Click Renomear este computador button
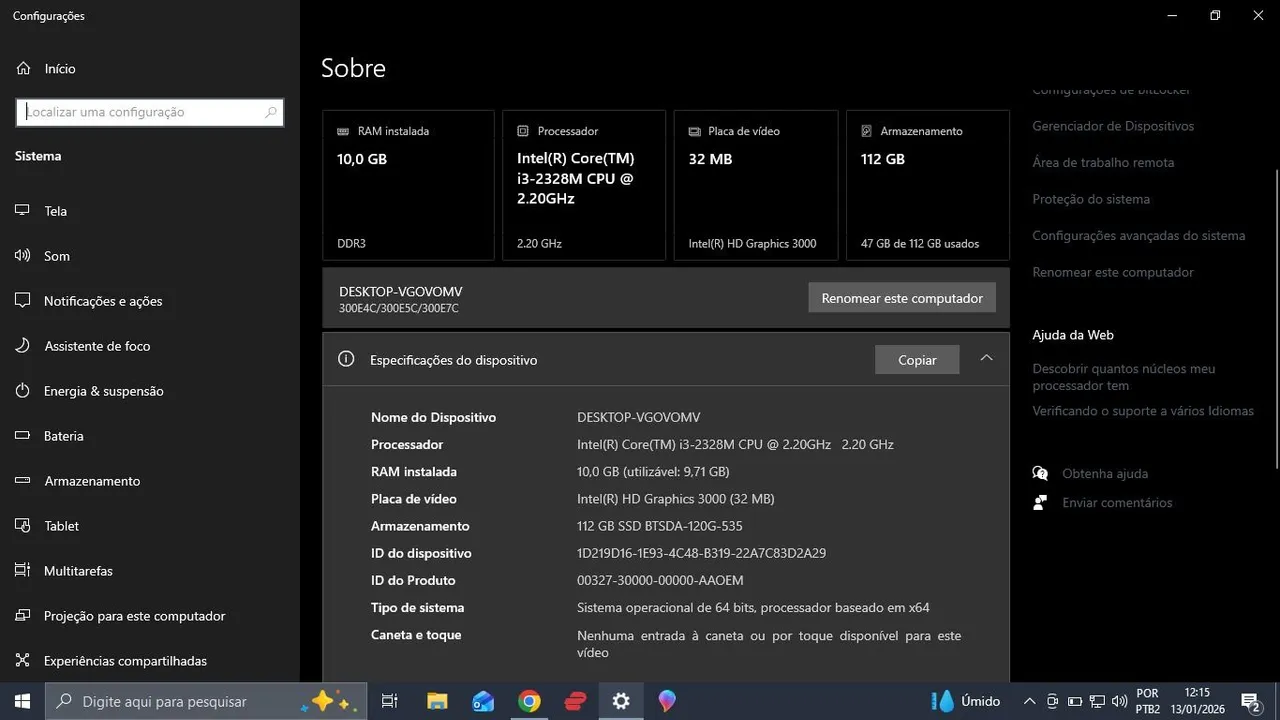The width and height of the screenshot is (1280, 720). coord(902,298)
